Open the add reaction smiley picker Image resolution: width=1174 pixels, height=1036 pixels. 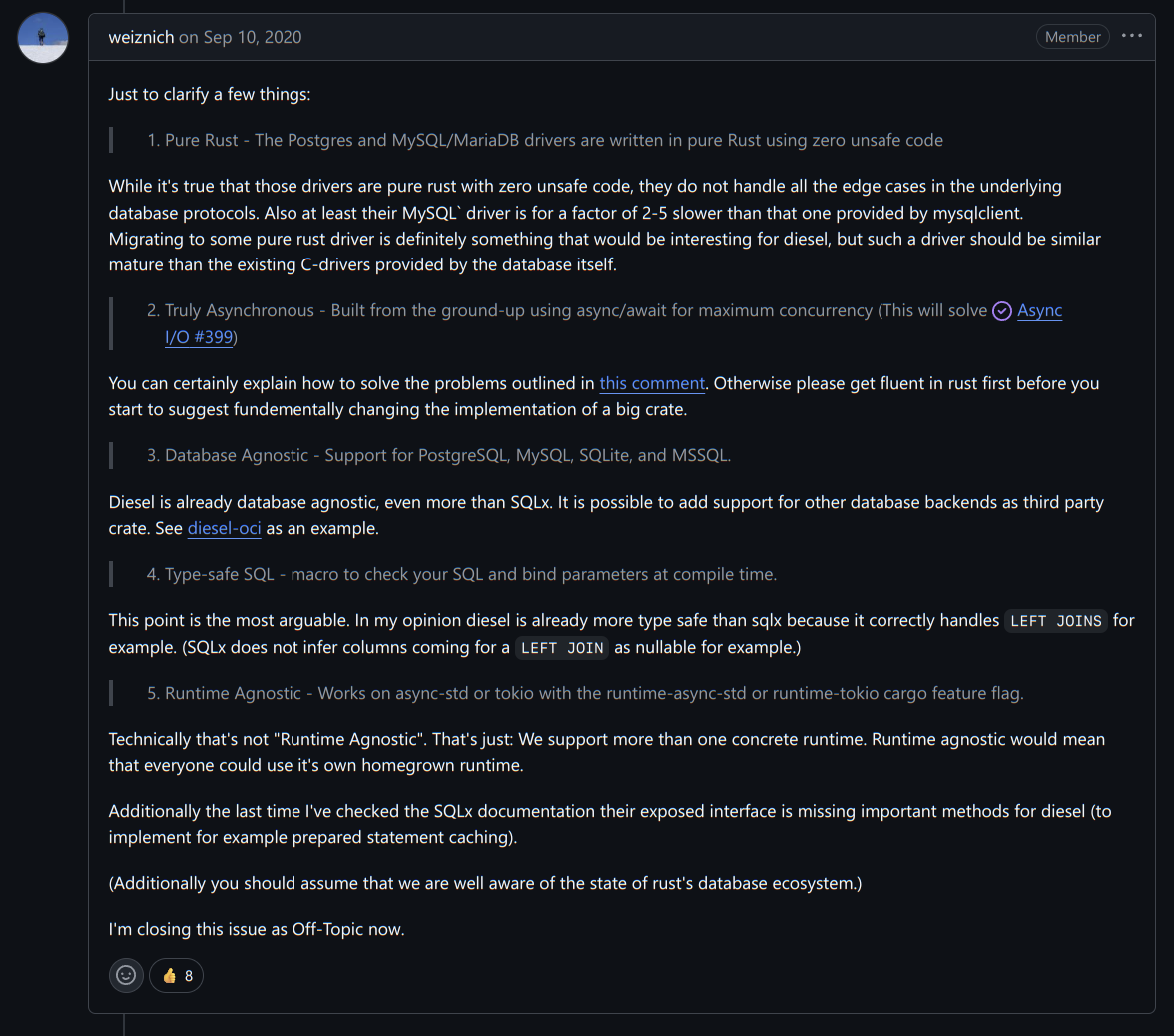coord(126,975)
